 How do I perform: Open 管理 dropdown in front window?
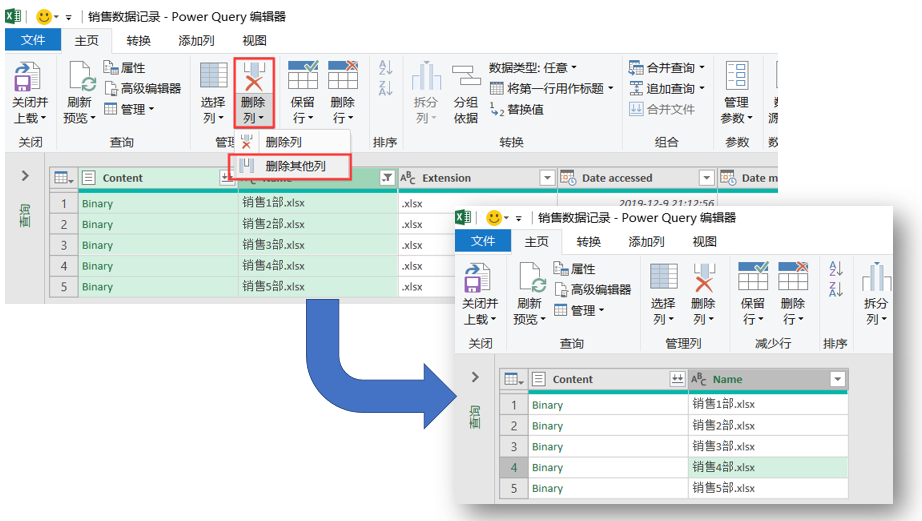tap(579, 310)
